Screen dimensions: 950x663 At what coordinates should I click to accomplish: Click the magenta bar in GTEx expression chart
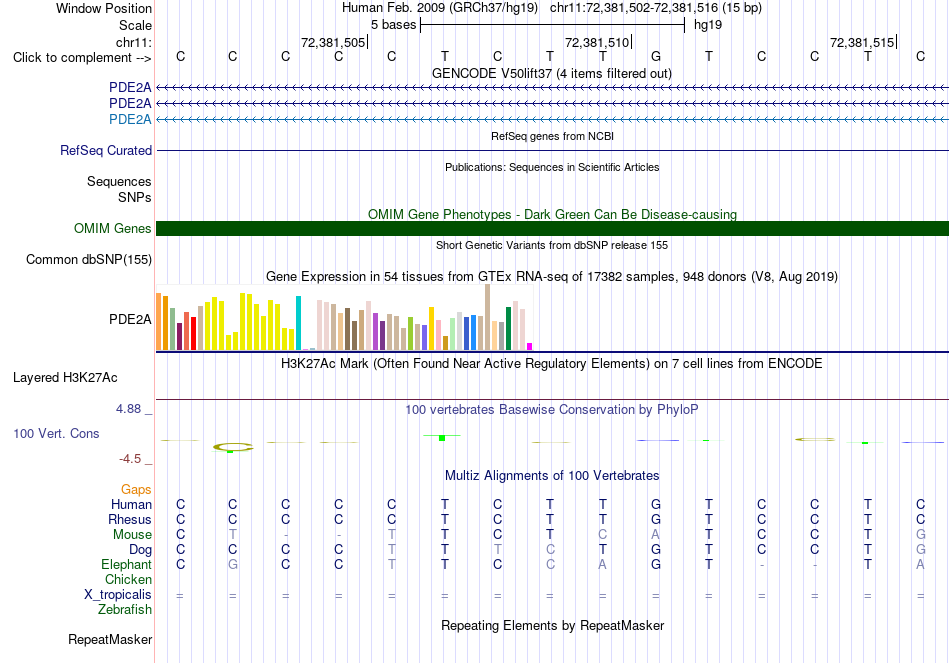tap(529, 347)
